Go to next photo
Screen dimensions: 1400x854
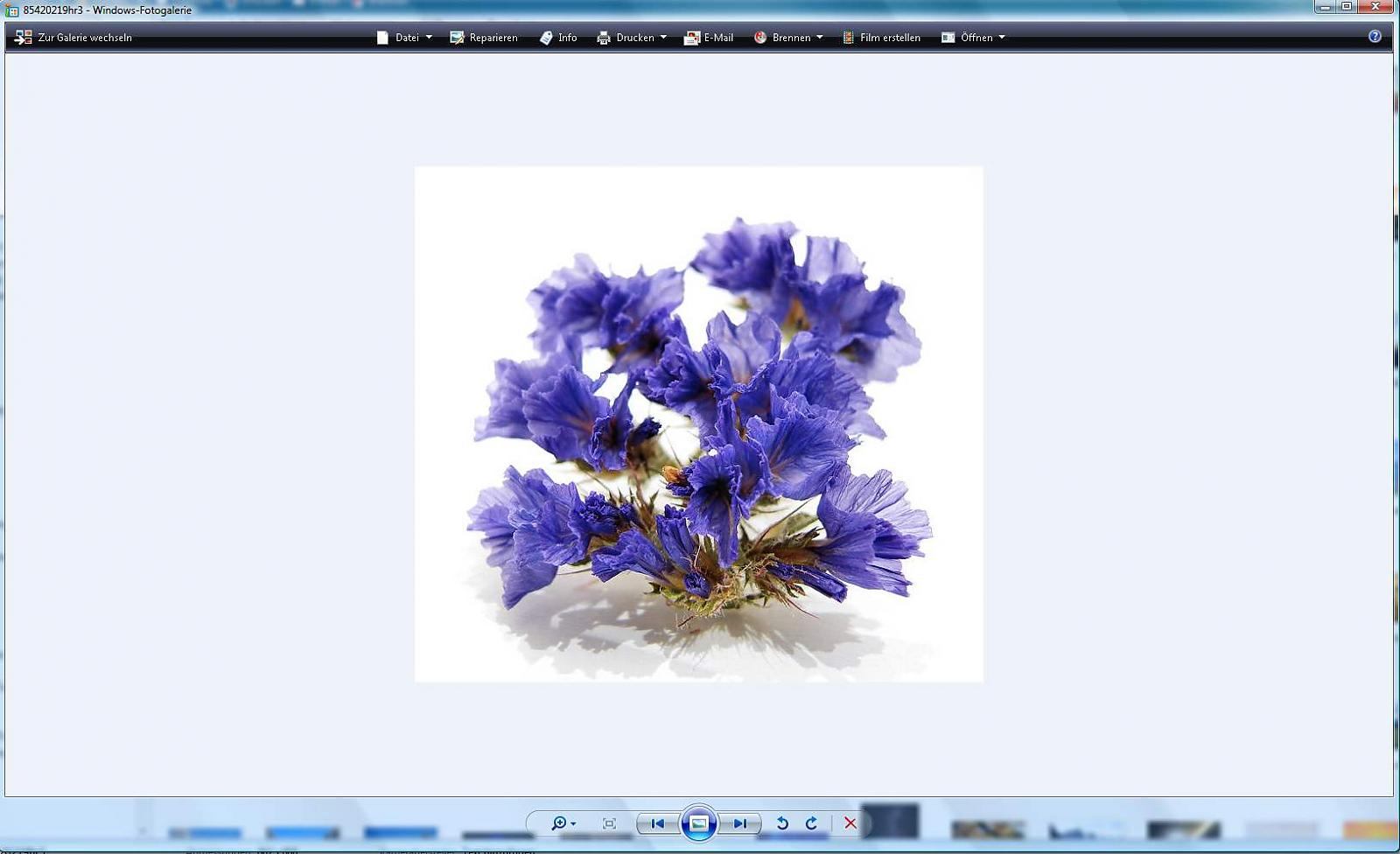tap(739, 823)
